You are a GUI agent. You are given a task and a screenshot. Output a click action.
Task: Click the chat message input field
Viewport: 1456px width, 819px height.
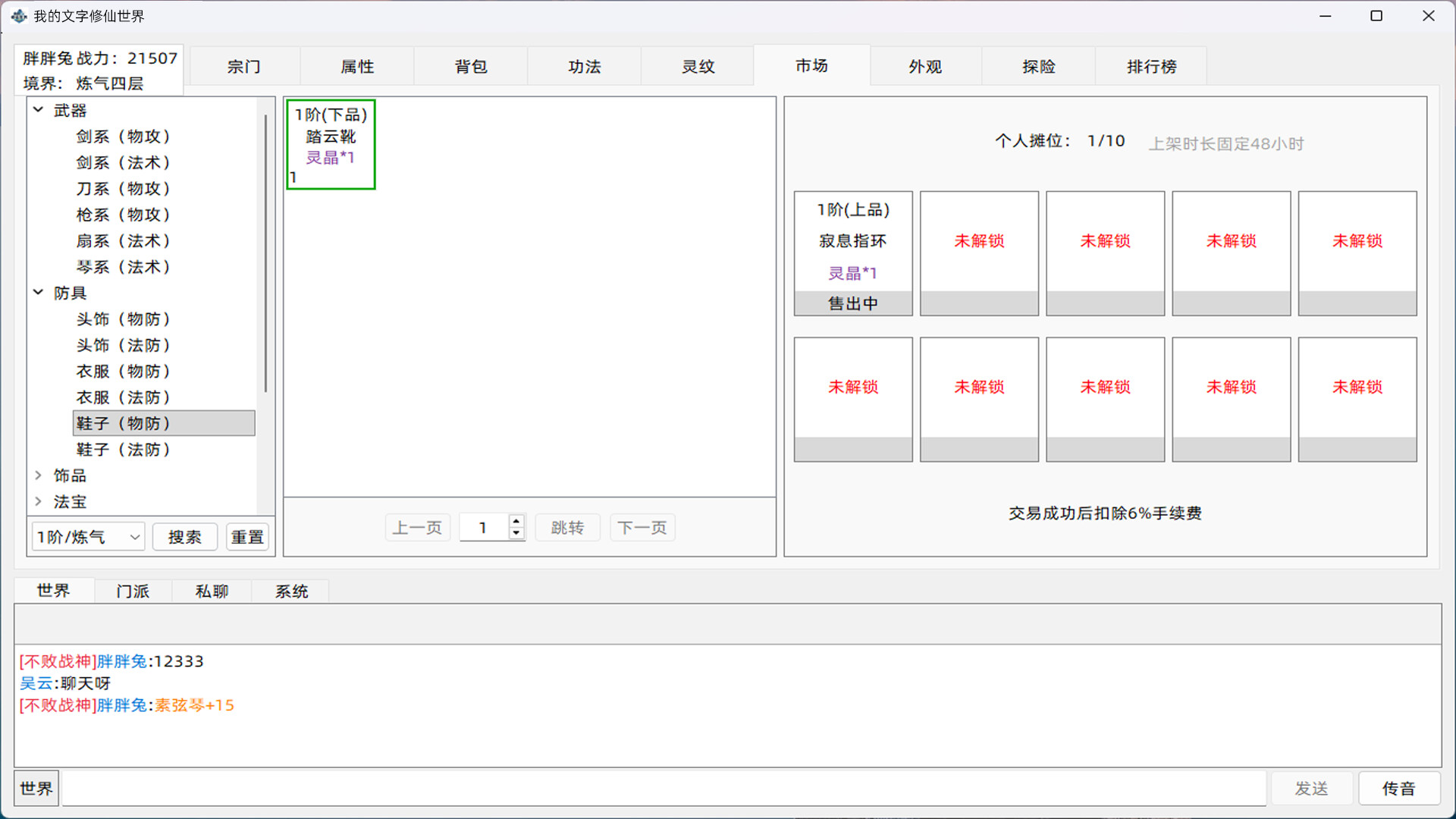tap(660, 788)
